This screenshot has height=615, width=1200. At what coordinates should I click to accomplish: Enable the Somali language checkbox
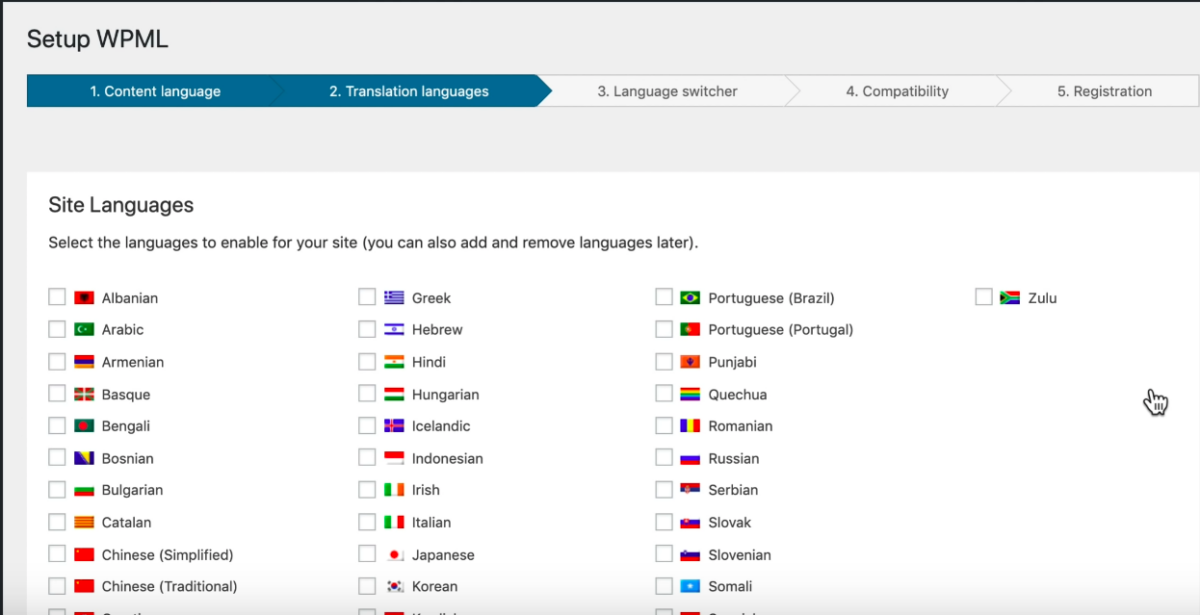pos(664,586)
